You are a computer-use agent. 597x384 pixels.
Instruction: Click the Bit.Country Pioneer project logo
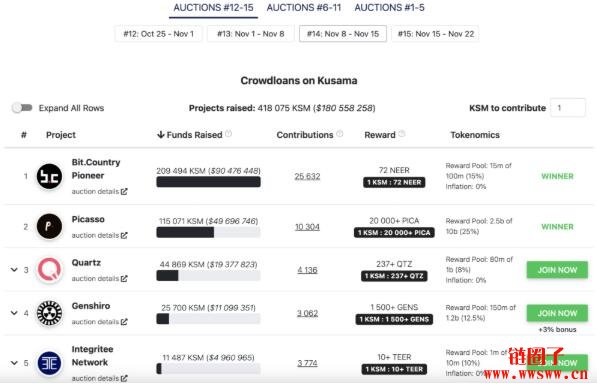(49, 176)
